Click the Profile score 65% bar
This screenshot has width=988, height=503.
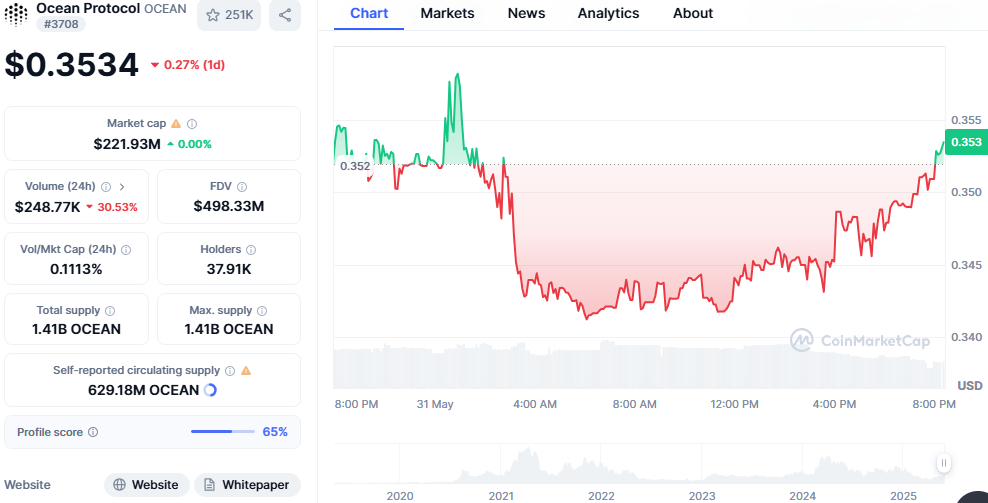(x=222, y=432)
